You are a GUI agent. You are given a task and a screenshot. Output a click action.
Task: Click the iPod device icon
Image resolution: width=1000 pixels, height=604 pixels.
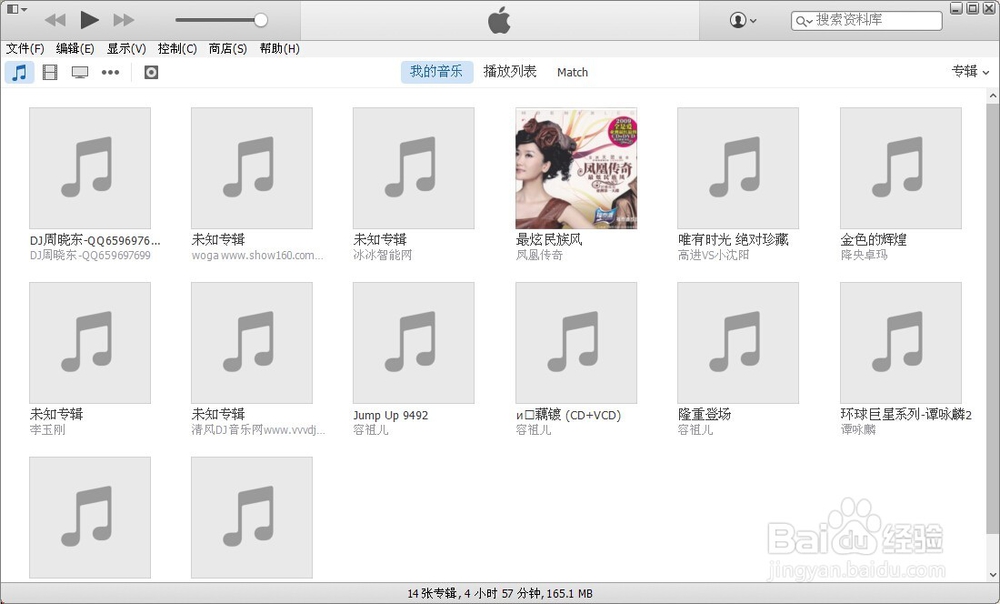click(x=151, y=72)
